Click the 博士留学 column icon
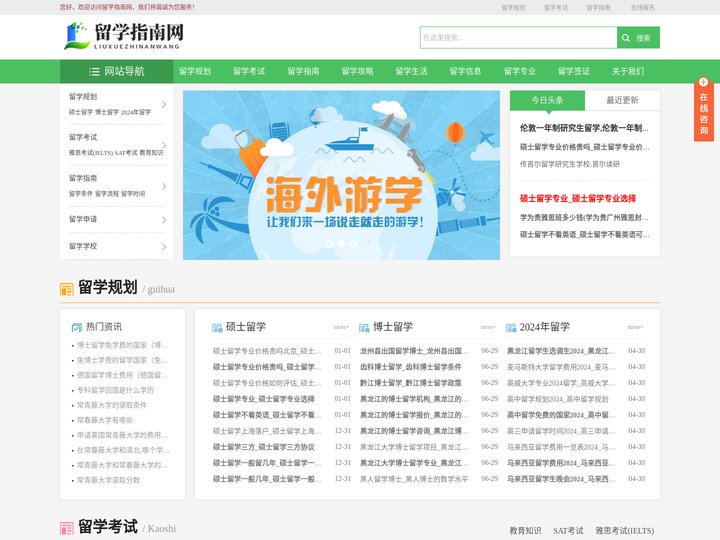 click(x=364, y=328)
